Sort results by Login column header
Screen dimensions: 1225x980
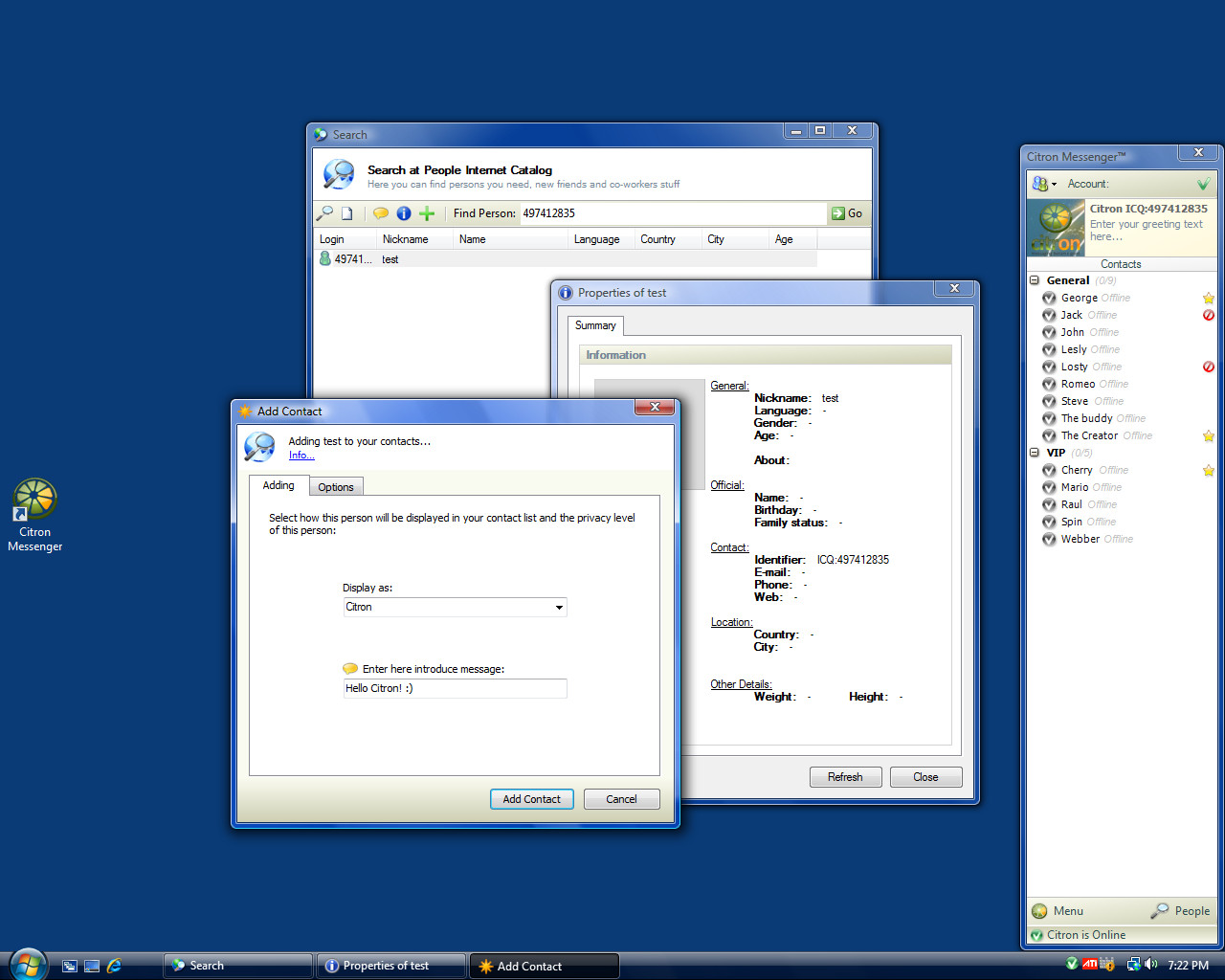pyautogui.click(x=345, y=239)
